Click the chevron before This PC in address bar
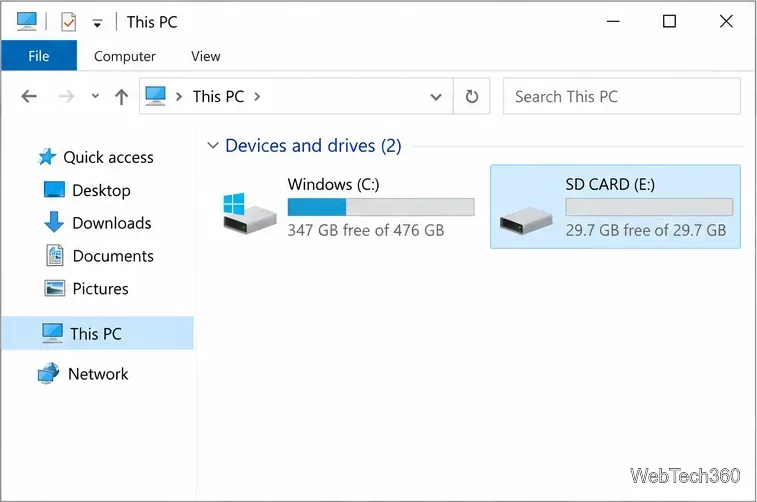The height and width of the screenshot is (502, 757). coord(179,97)
